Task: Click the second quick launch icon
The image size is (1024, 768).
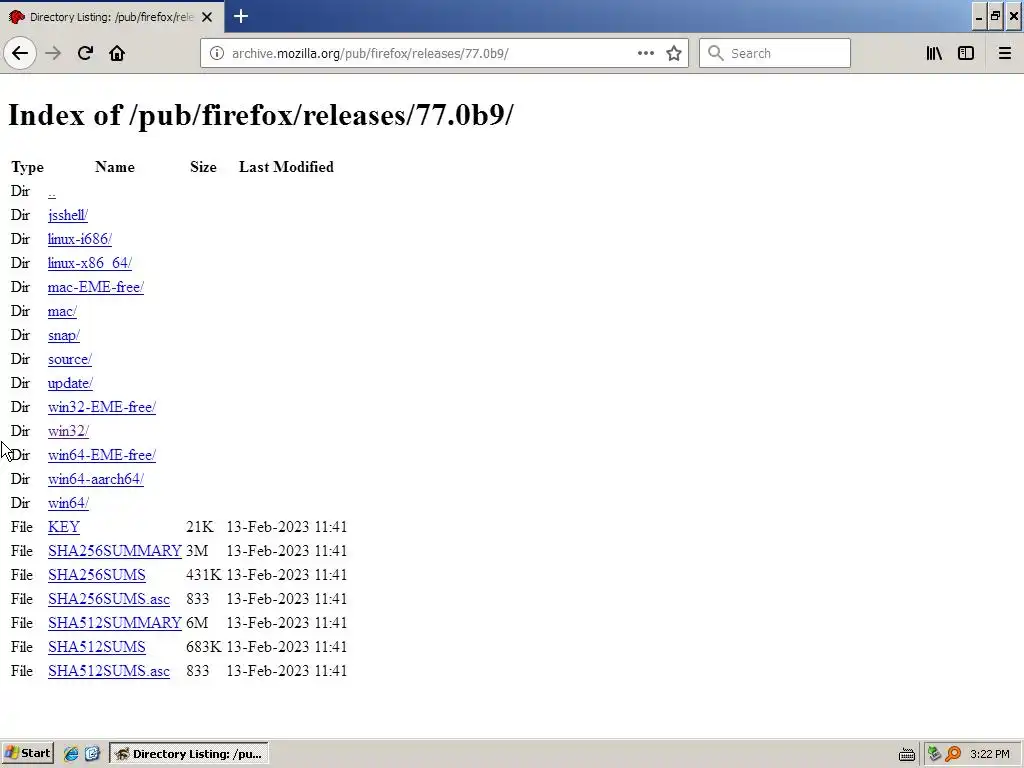Action: [x=92, y=754]
